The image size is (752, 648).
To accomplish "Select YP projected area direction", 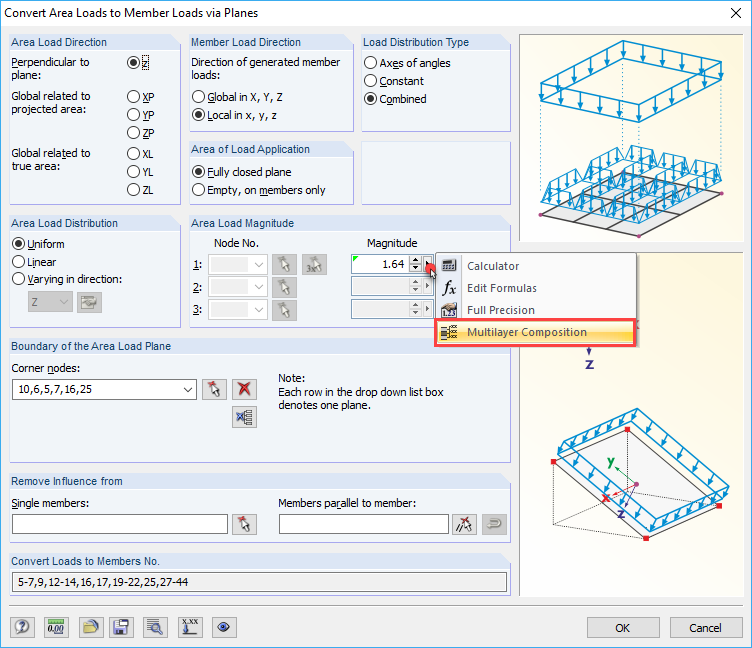I will pos(133,115).
